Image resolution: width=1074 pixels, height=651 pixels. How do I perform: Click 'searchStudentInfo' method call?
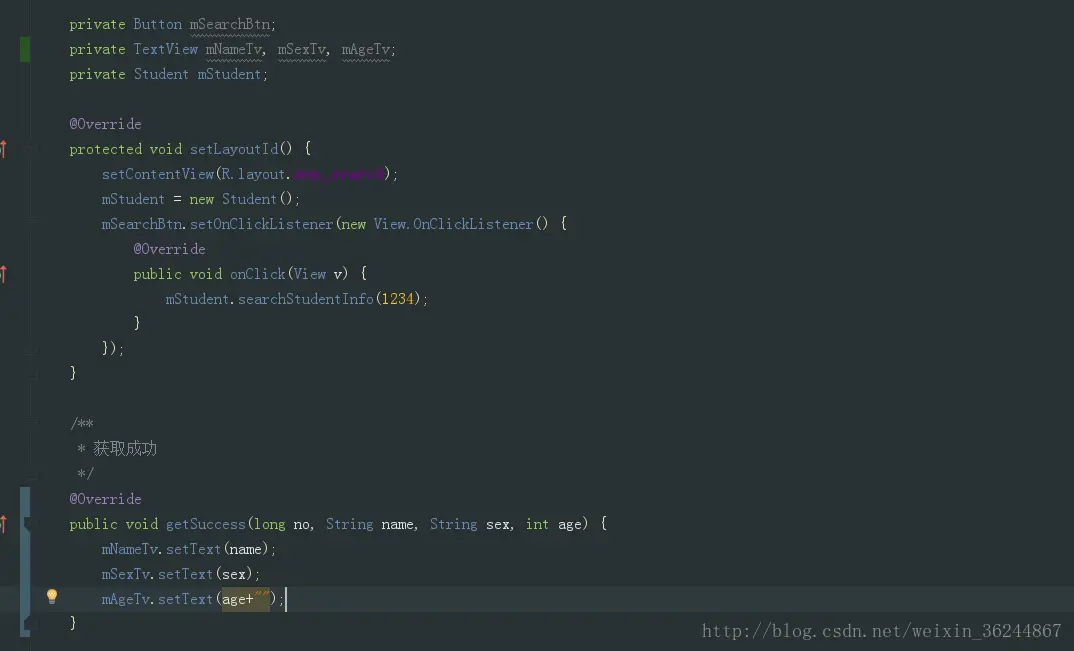click(x=305, y=299)
